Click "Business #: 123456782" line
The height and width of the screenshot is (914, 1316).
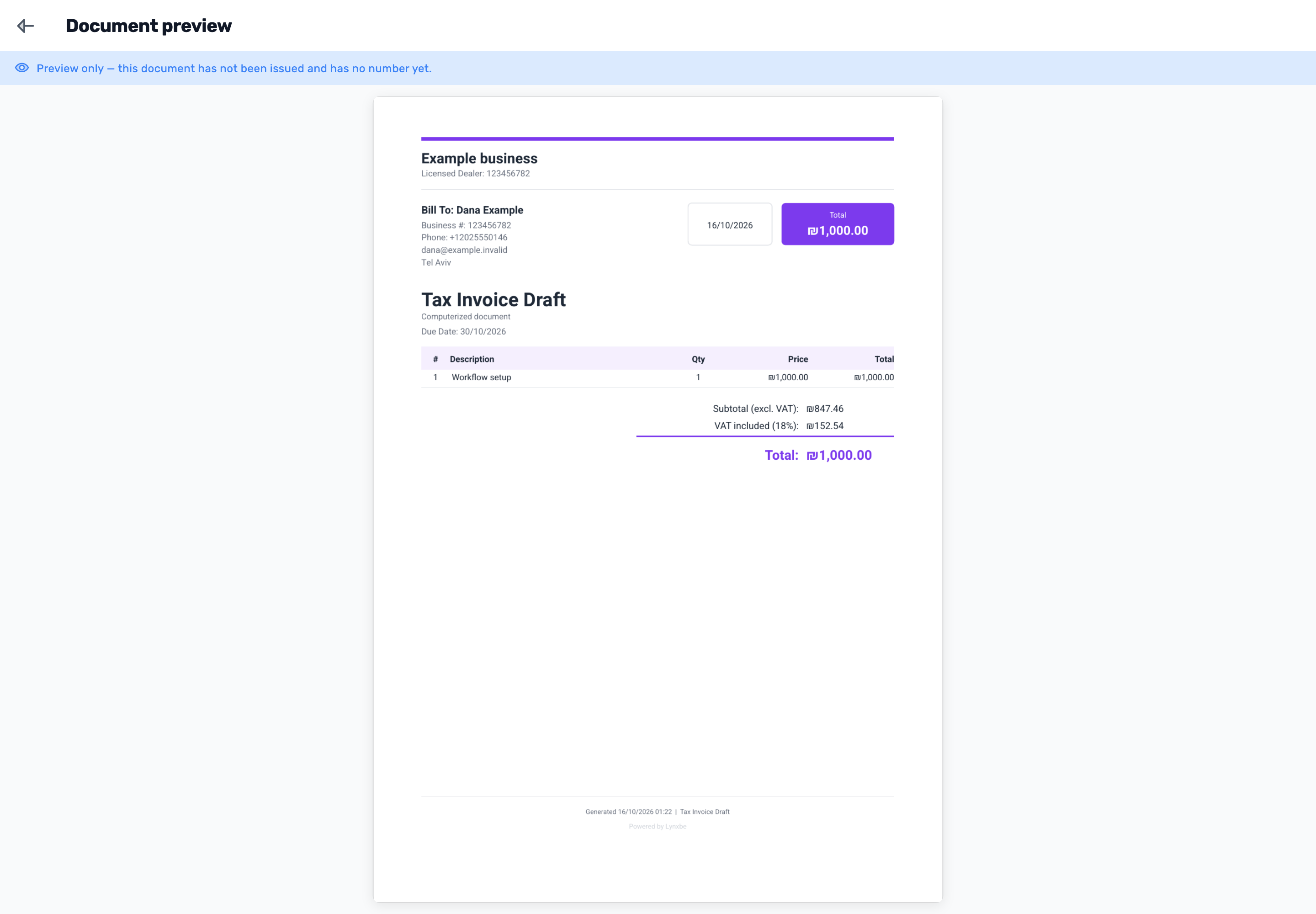(x=466, y=226)
